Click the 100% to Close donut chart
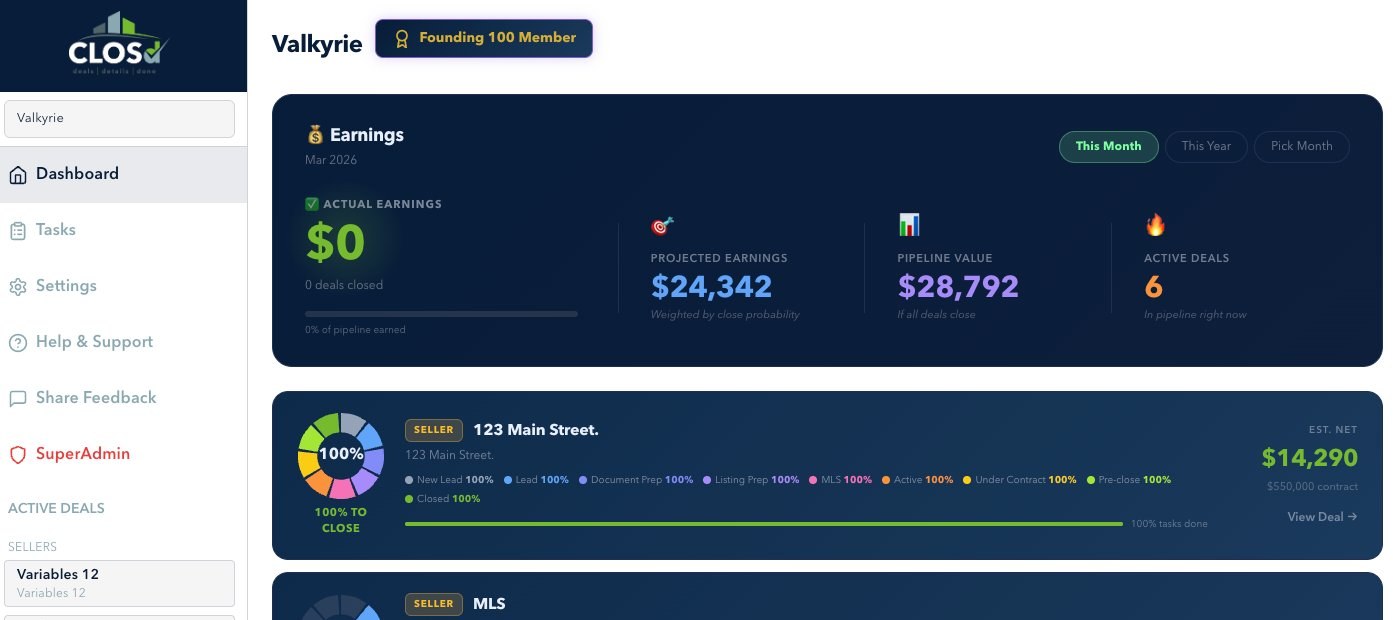This screenshot has height=620, width=1393. pyautogui.click(x=340, y=453)
